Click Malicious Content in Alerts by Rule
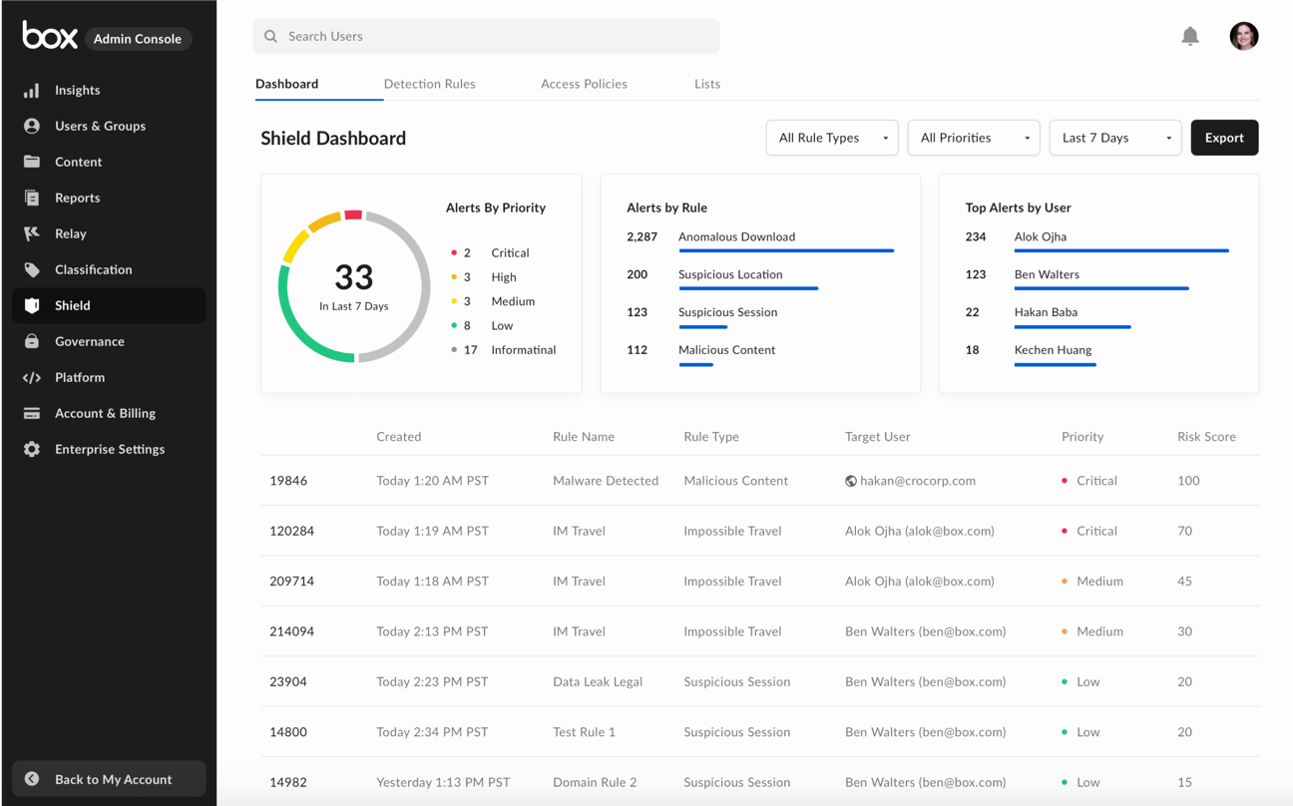Viewport: 1293px width, 806px height. pos(727,350)
